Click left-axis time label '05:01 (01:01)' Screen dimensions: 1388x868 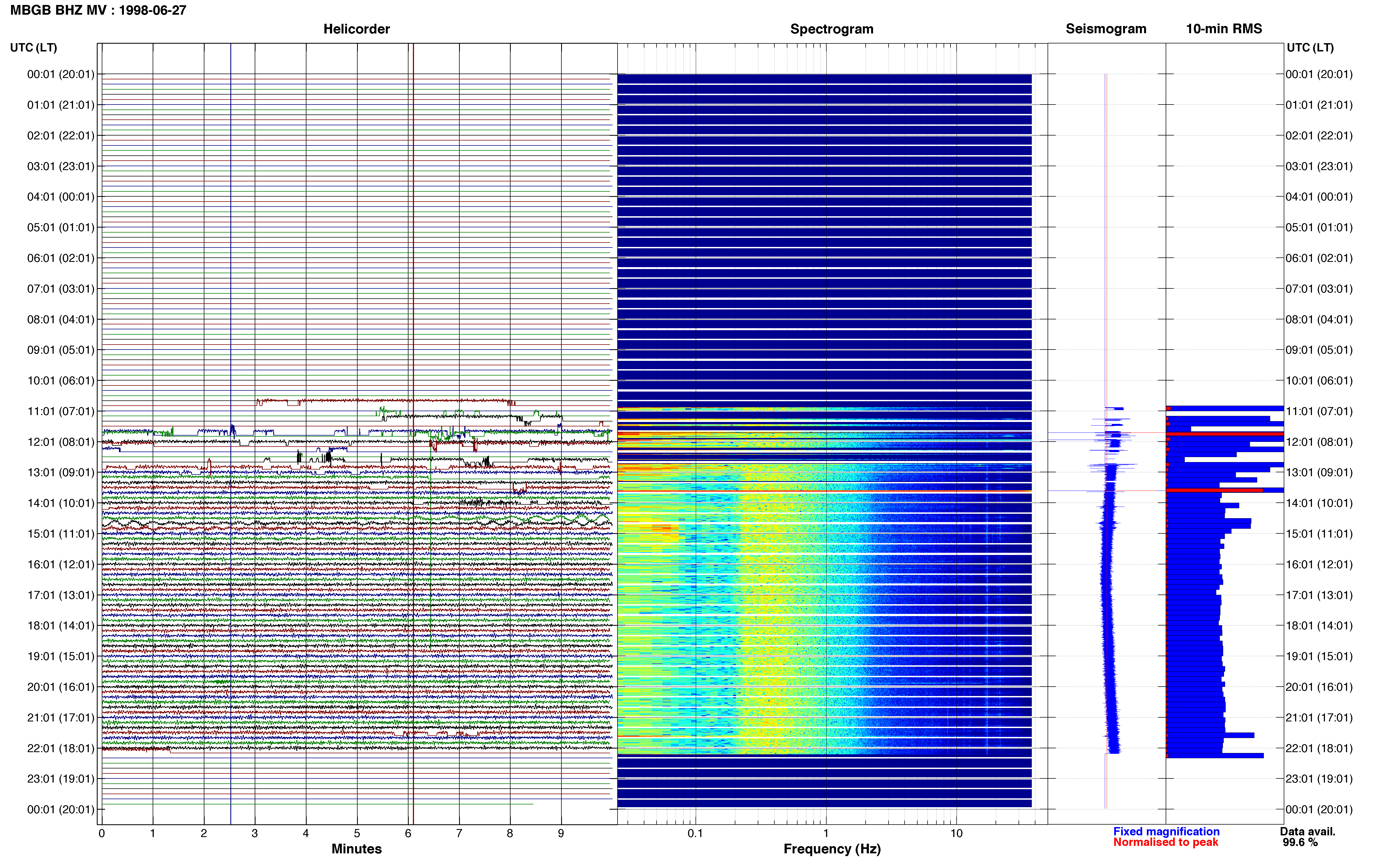(x=61, y=227)
